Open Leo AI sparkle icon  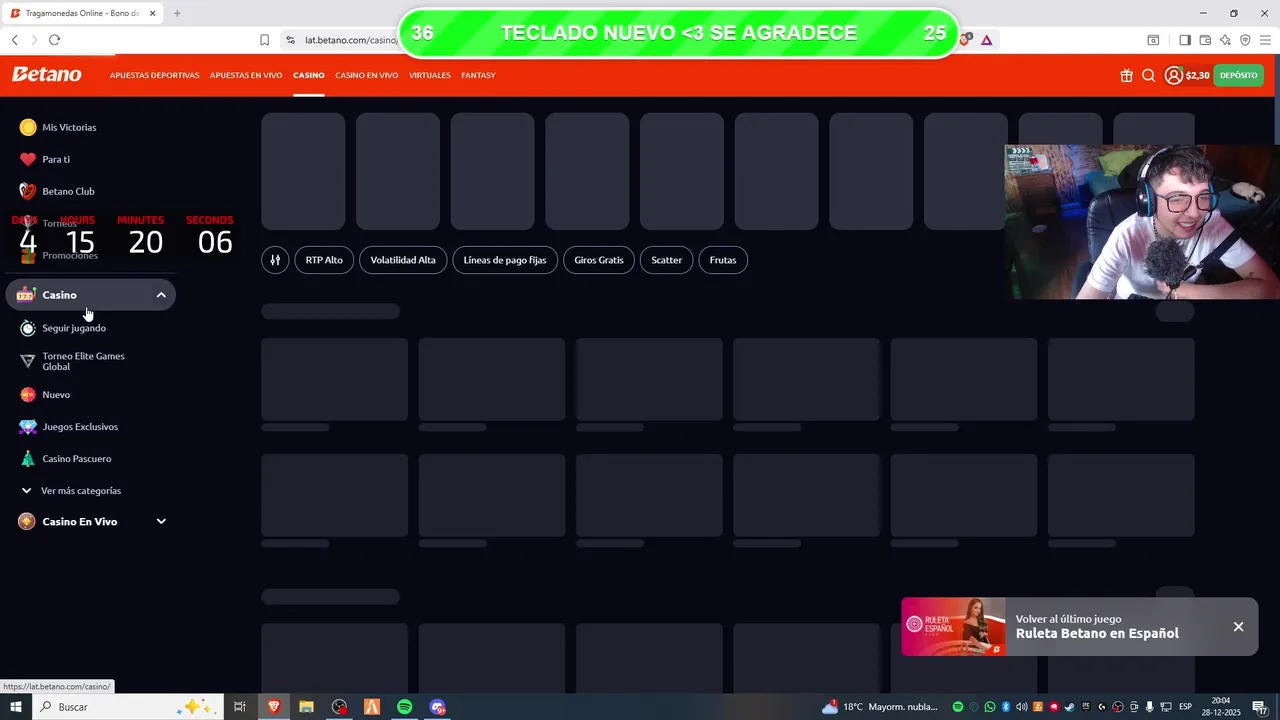1225,40
